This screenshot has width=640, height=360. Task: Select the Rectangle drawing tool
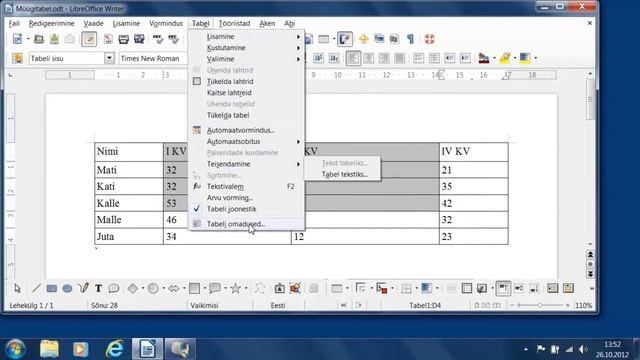(51, 289)
